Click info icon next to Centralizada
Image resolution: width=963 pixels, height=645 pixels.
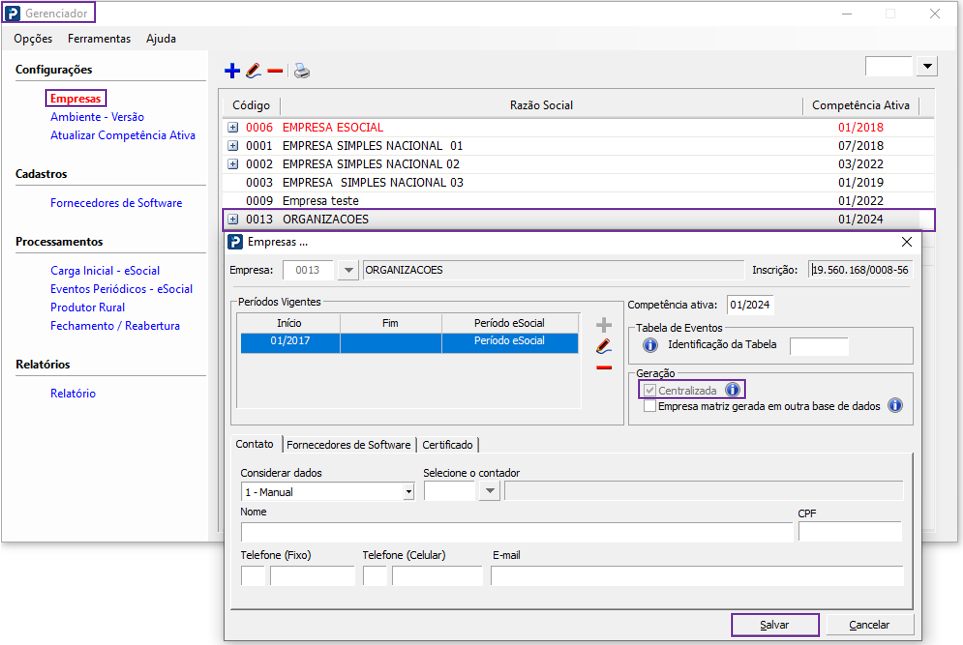(732, 389)
